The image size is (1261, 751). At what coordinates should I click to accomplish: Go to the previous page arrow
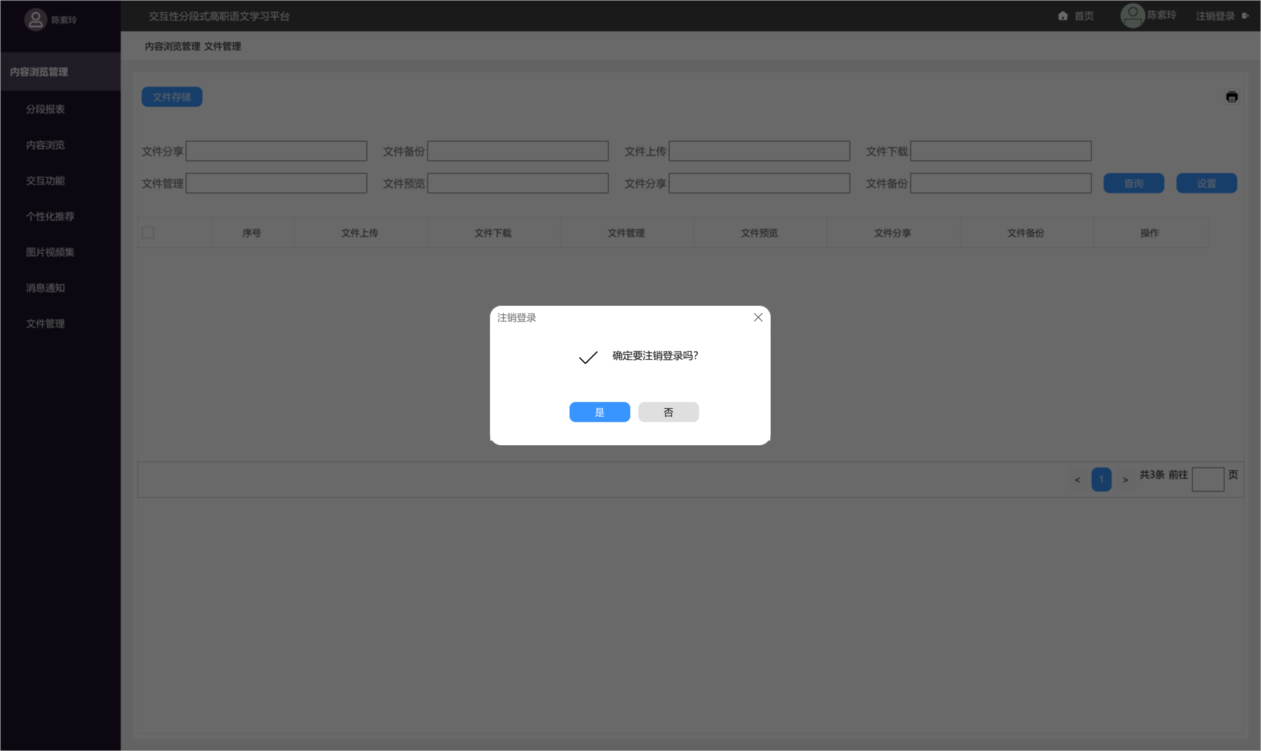(x=1077, y=480)
